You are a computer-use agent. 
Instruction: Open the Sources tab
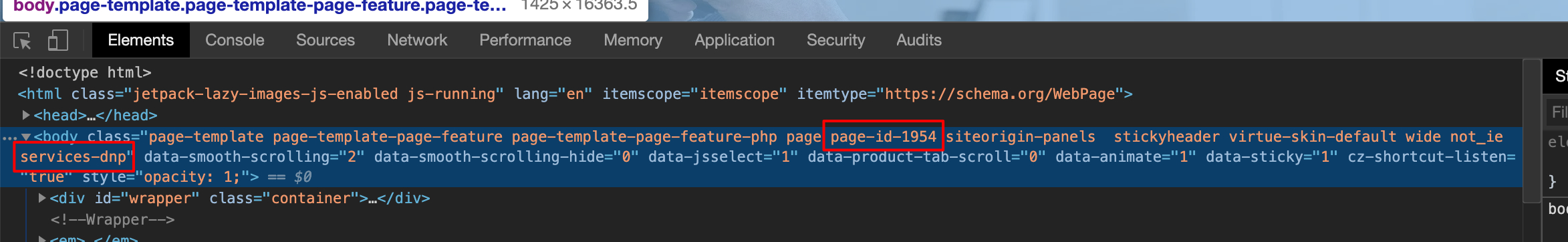click(x=325, y=40)
